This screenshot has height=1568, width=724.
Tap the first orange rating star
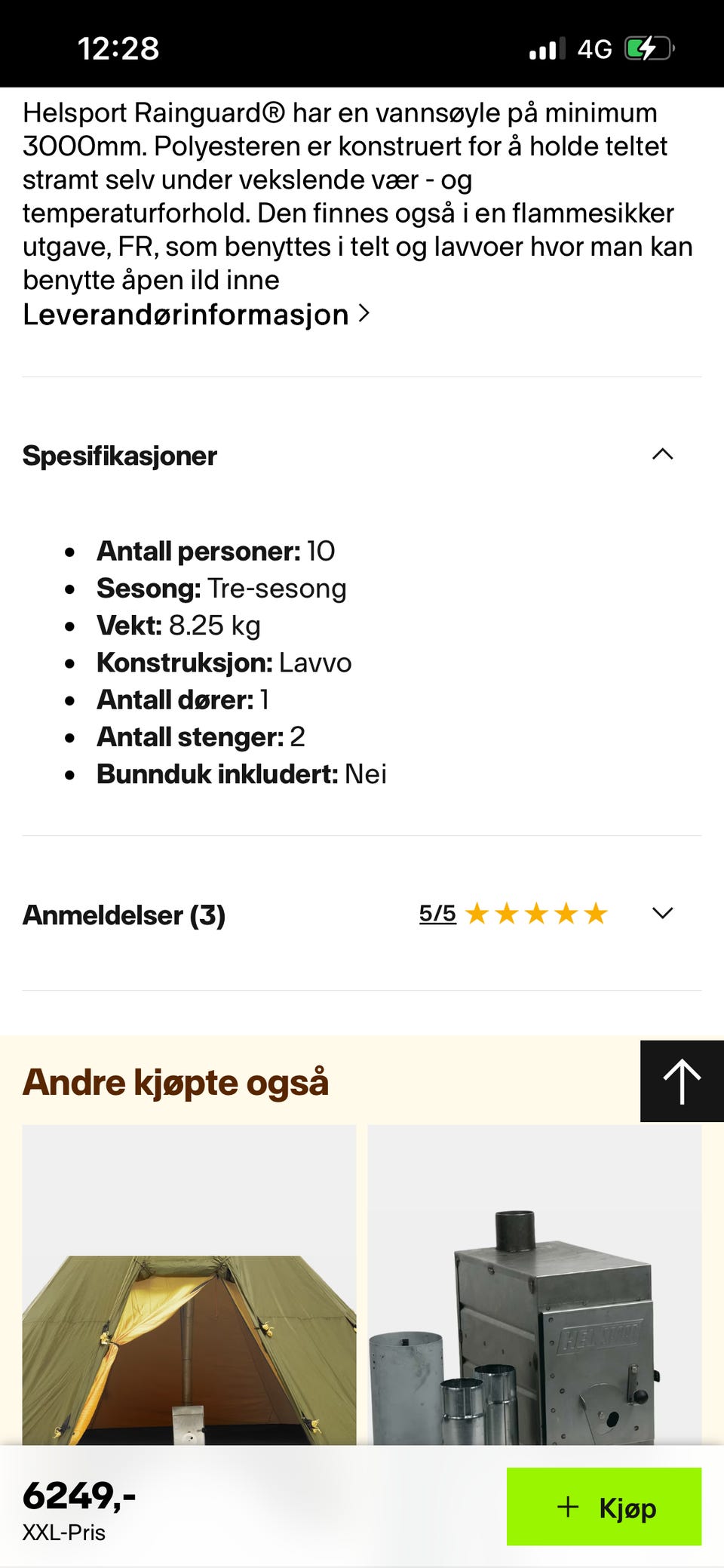(x=477, y=914)
